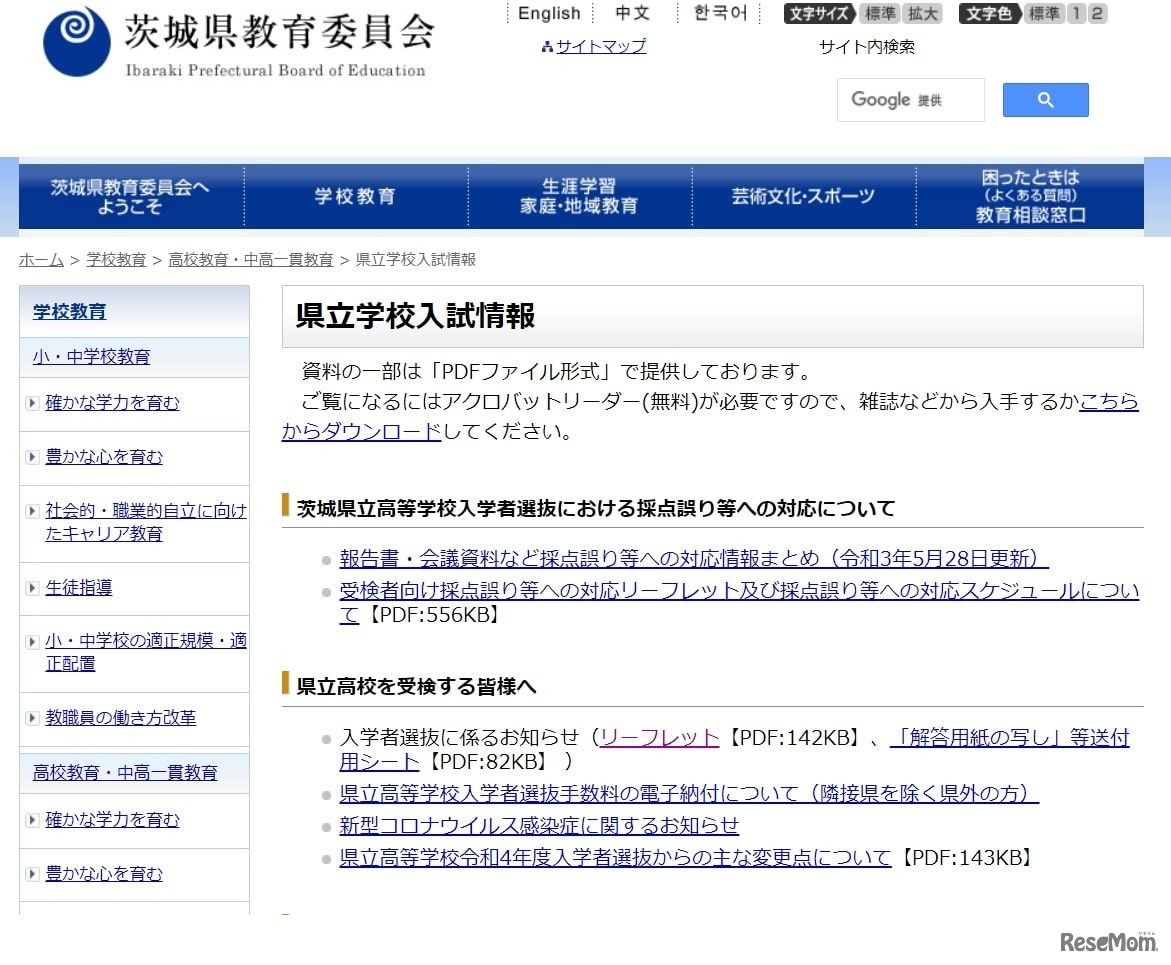Select the 文字色 標準 color option
This screenshot has height=965, width=1171.
click(1043, 14)
